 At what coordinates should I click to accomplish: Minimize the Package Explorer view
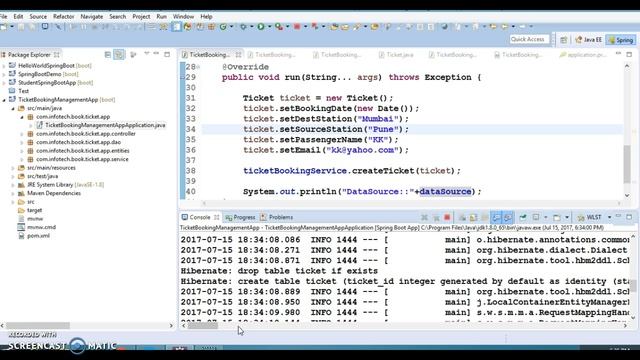coord(156,54)
